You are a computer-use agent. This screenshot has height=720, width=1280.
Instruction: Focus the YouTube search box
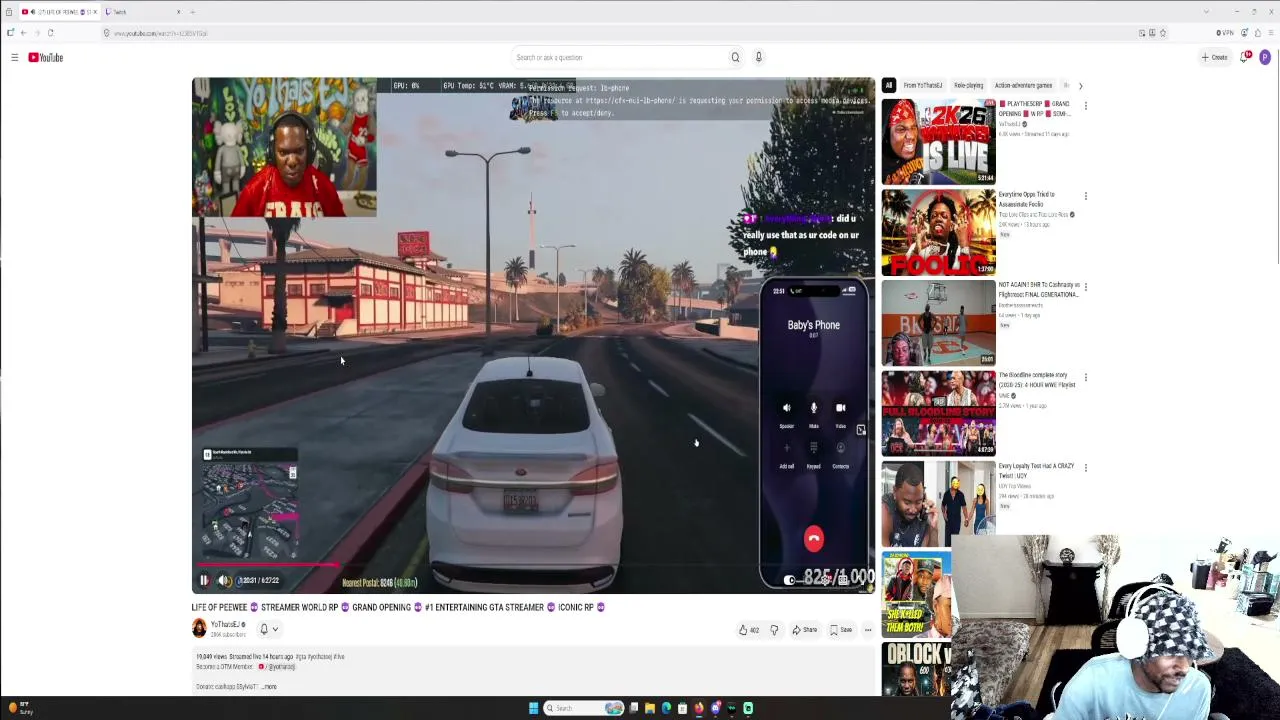tap(618, 57)
